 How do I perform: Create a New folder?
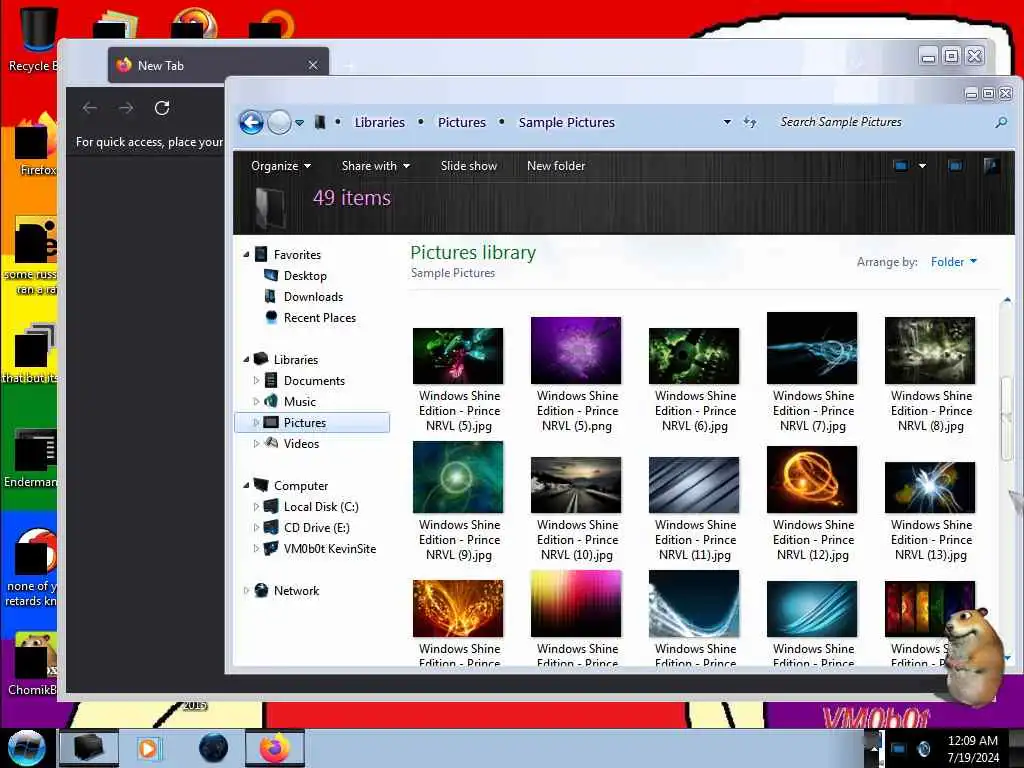pyautogui.click(x=556, y=166)
